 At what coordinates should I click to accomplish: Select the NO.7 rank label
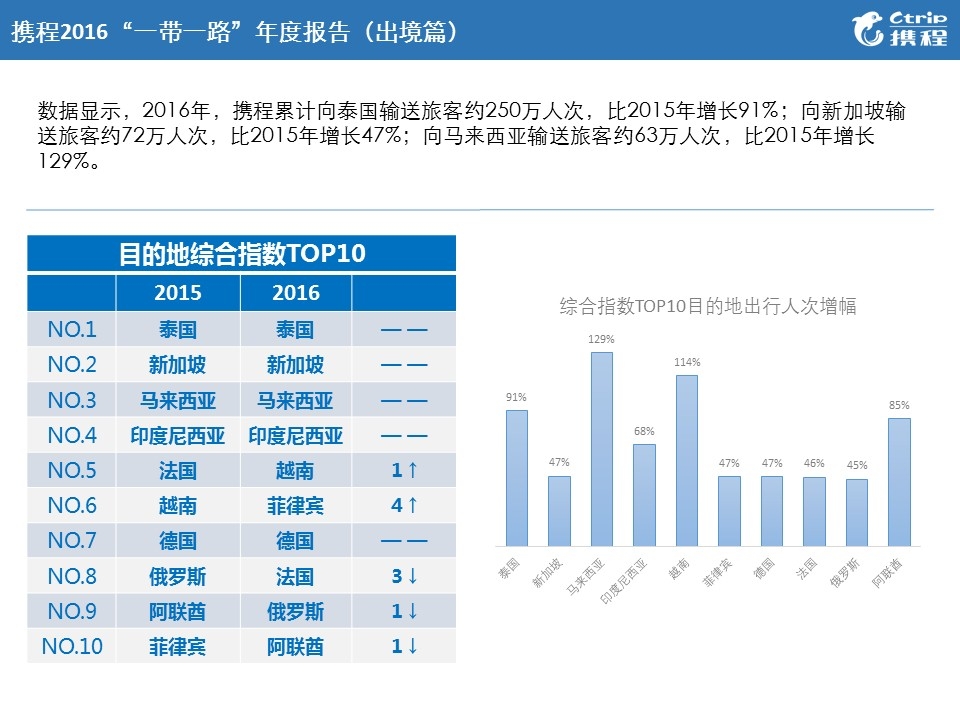(x=72, y=541)
